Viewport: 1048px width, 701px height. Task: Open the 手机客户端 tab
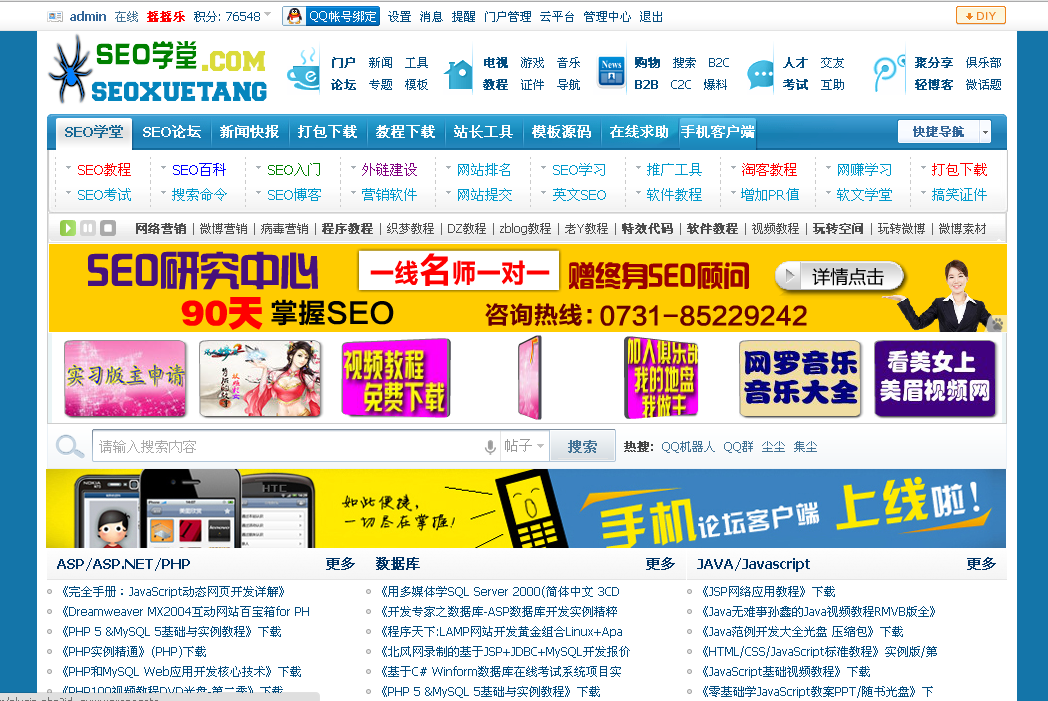pyautogui.click(x=717, y=132)
